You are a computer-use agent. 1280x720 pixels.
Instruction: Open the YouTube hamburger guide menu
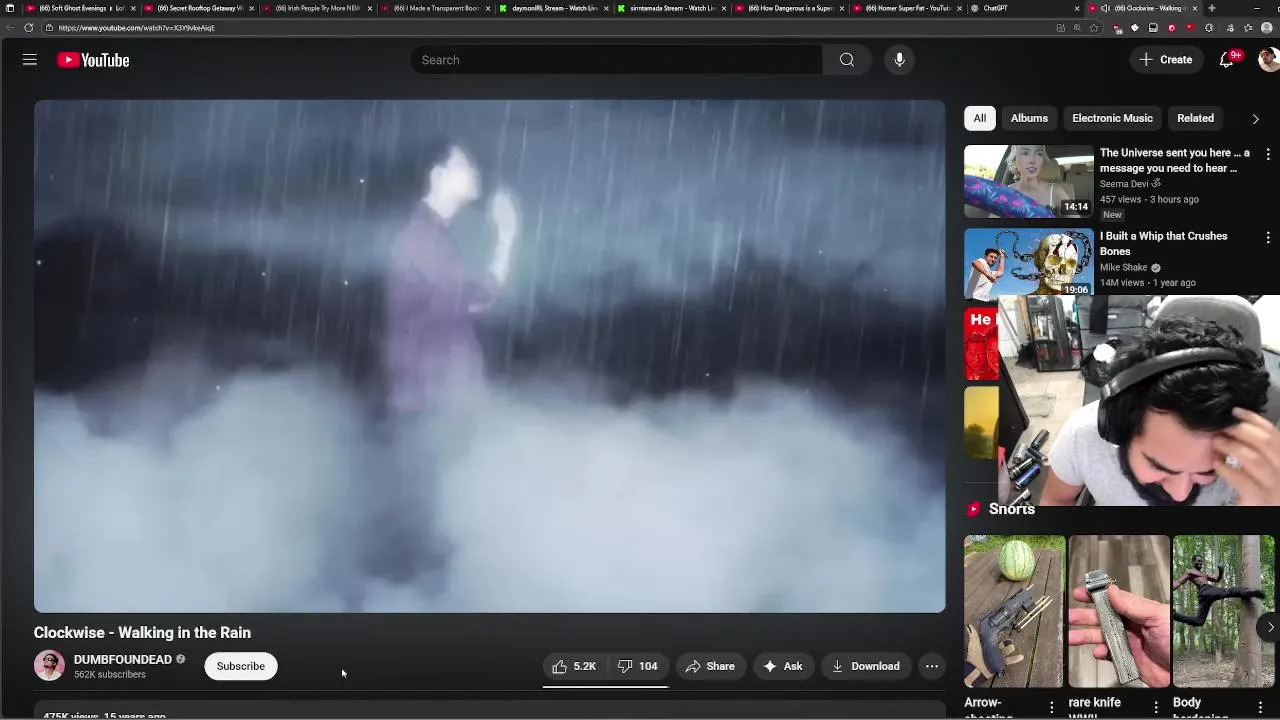pyautogui.click(x=30, y=60)
